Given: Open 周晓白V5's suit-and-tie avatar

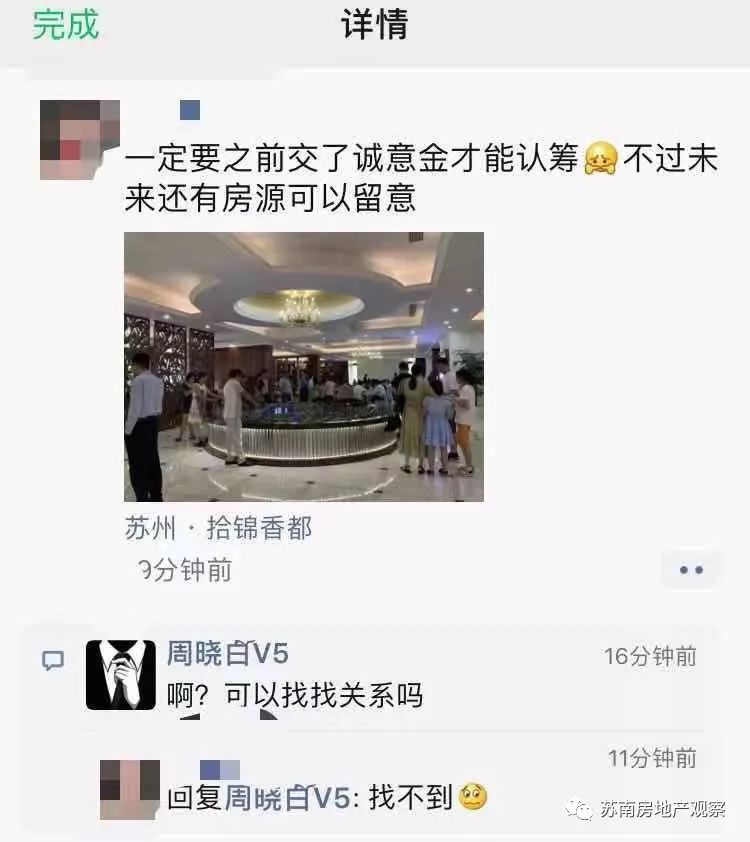Looking at the screenshot, I should [121, 674].
